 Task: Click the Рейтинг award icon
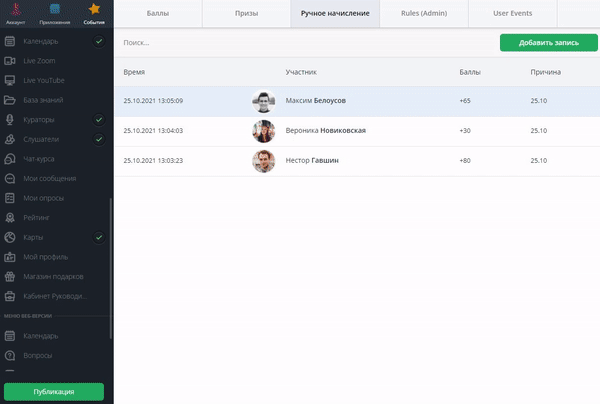coord(10,218)
